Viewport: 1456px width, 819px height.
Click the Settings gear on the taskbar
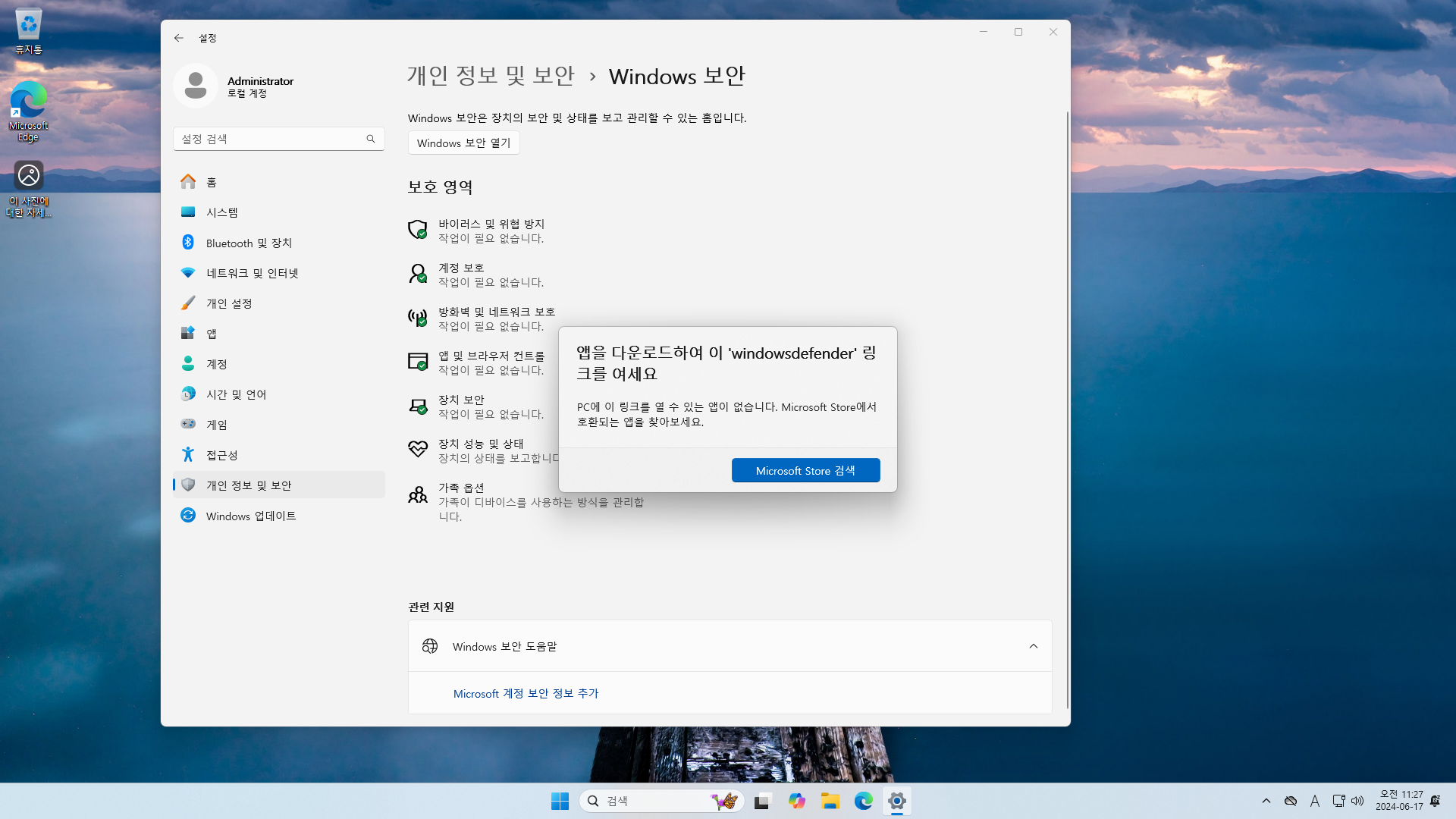click(896, 801)
